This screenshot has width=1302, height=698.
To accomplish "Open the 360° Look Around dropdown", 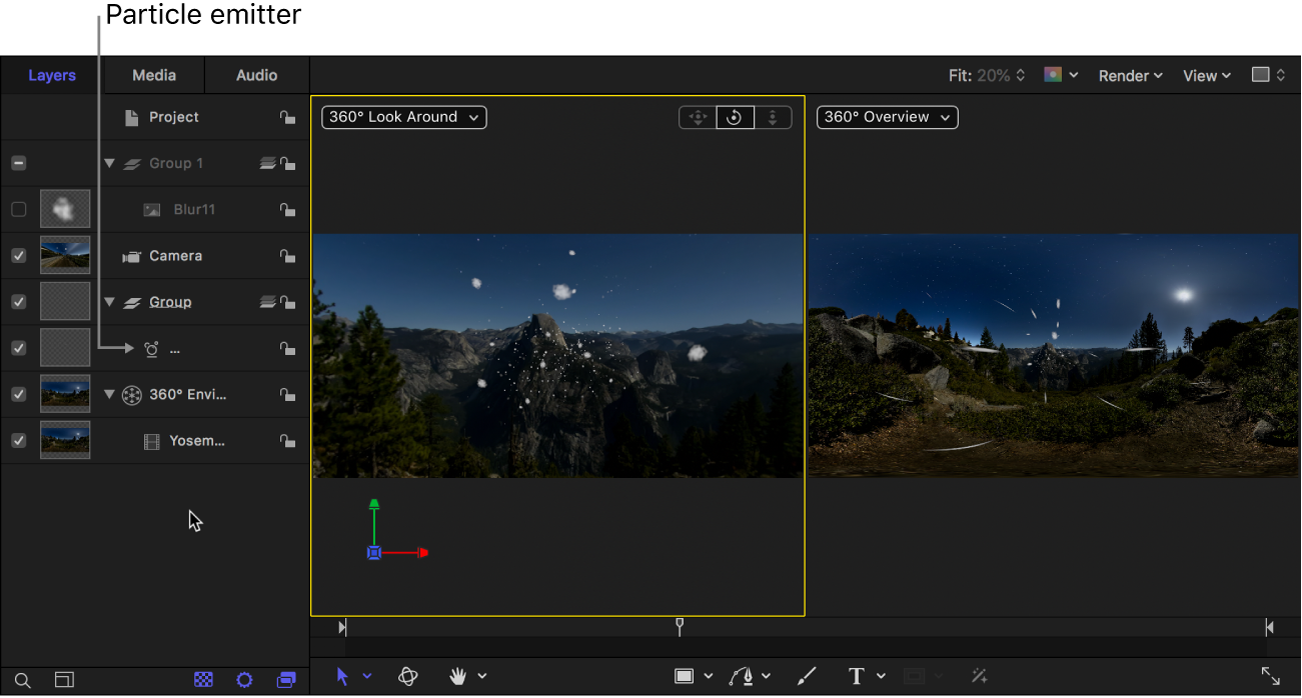I will click(x=403, y=117).
